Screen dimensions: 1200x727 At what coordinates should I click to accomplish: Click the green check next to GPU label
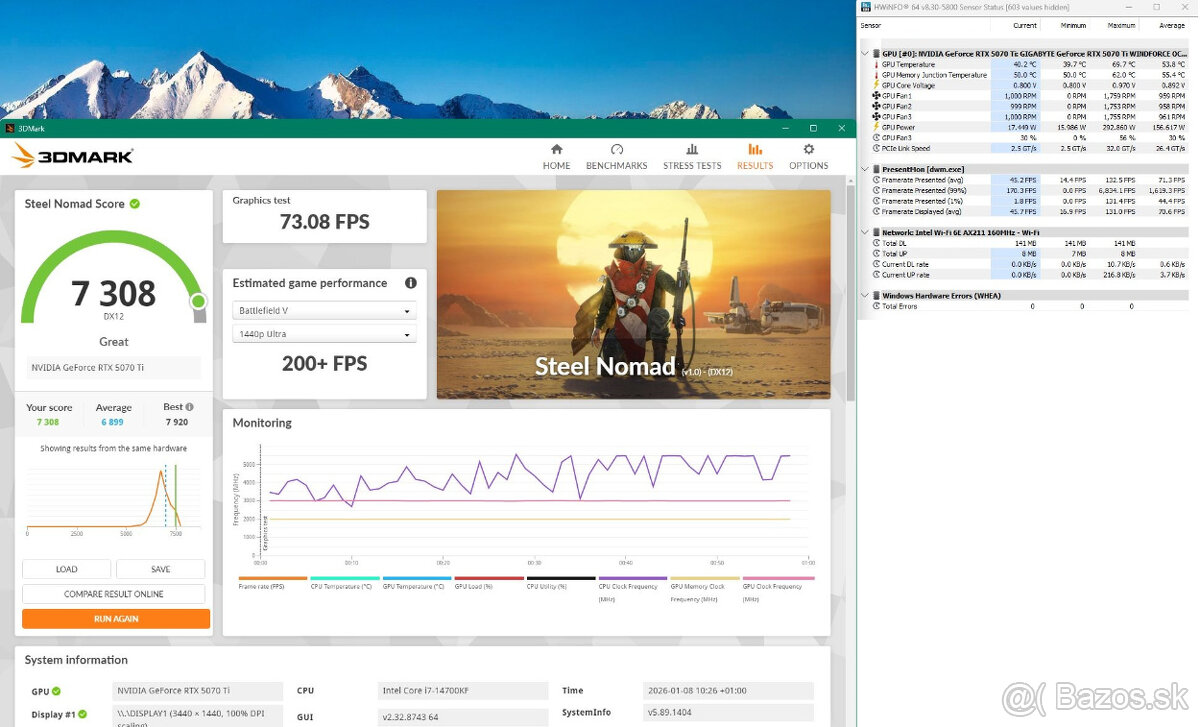point(56,691)
